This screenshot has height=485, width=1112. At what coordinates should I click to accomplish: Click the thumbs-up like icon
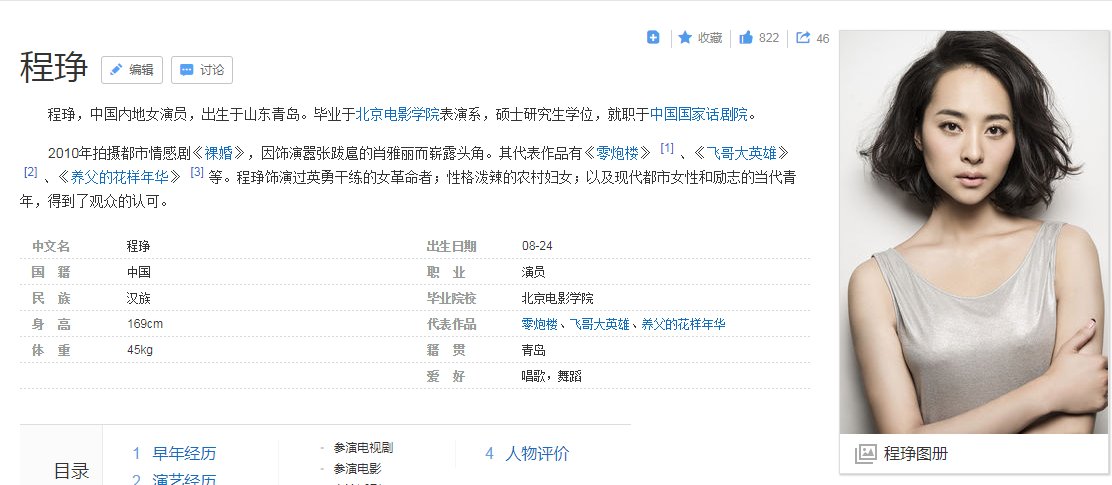click(x=746, y=38)
